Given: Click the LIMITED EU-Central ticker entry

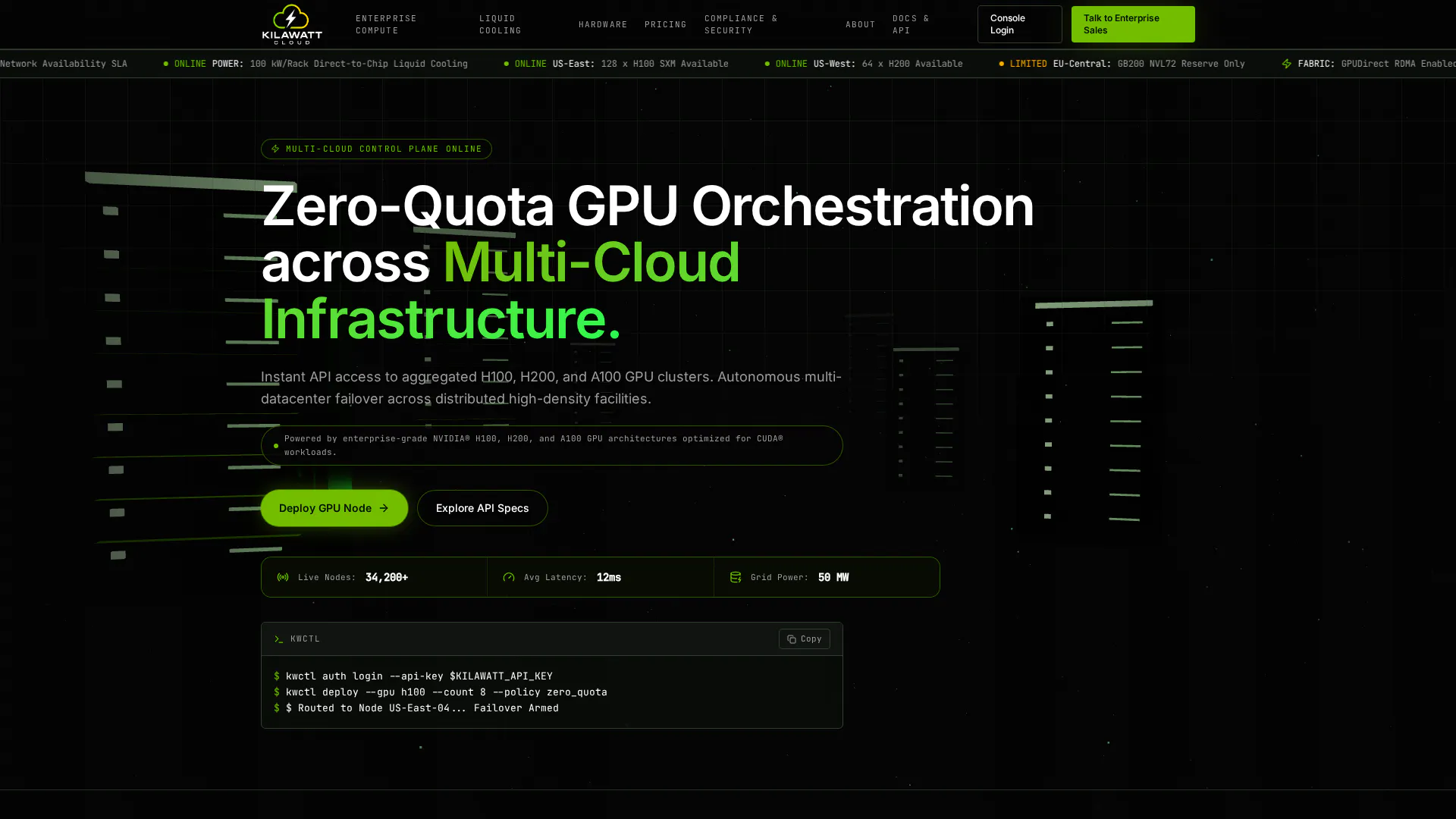Looking at the screenshot, I should 1122,64.
